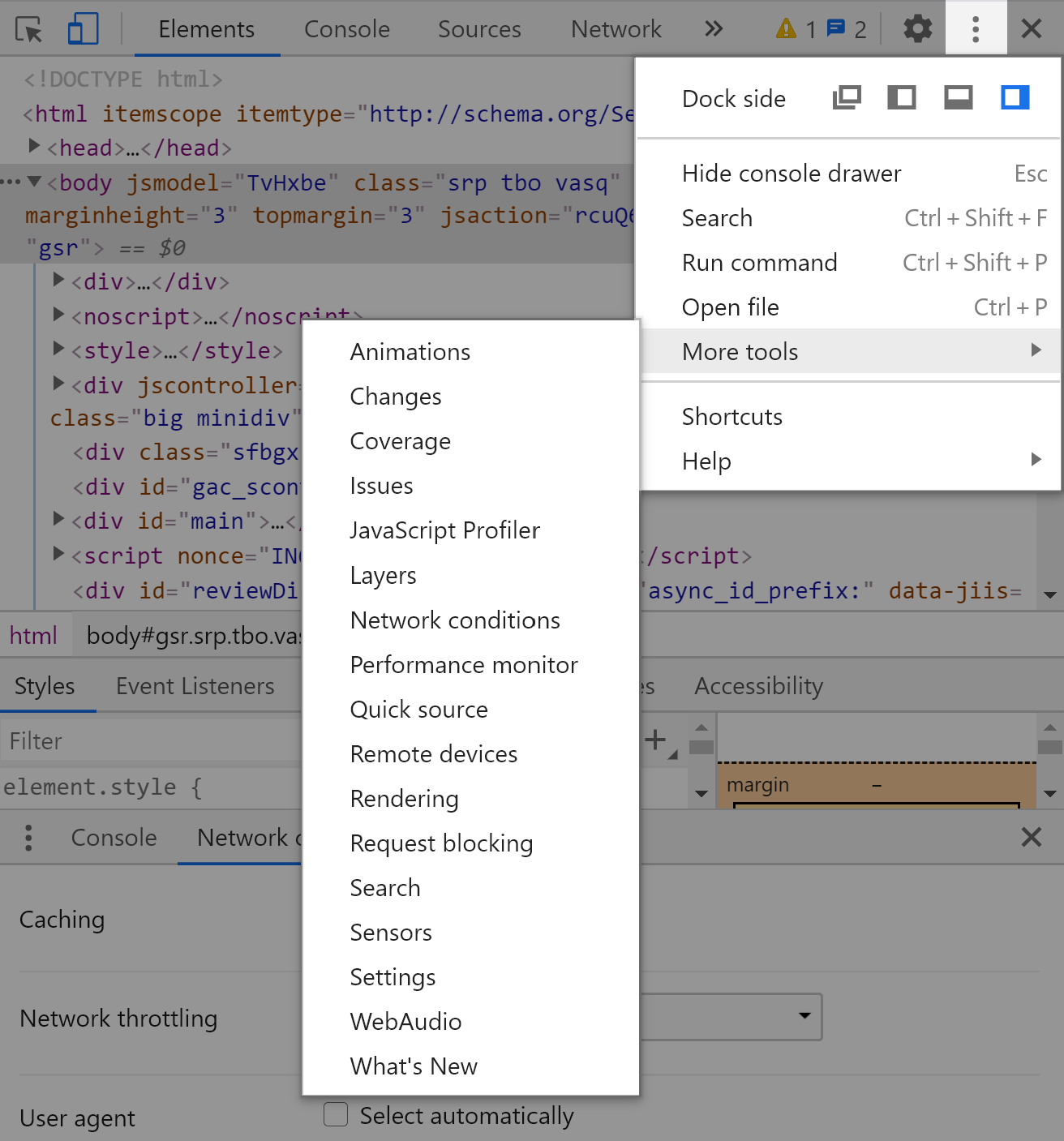This screenshot has width=1064, height=1141.
Task: Dock DevTools to the left
Action: click(x=902, y=98)
